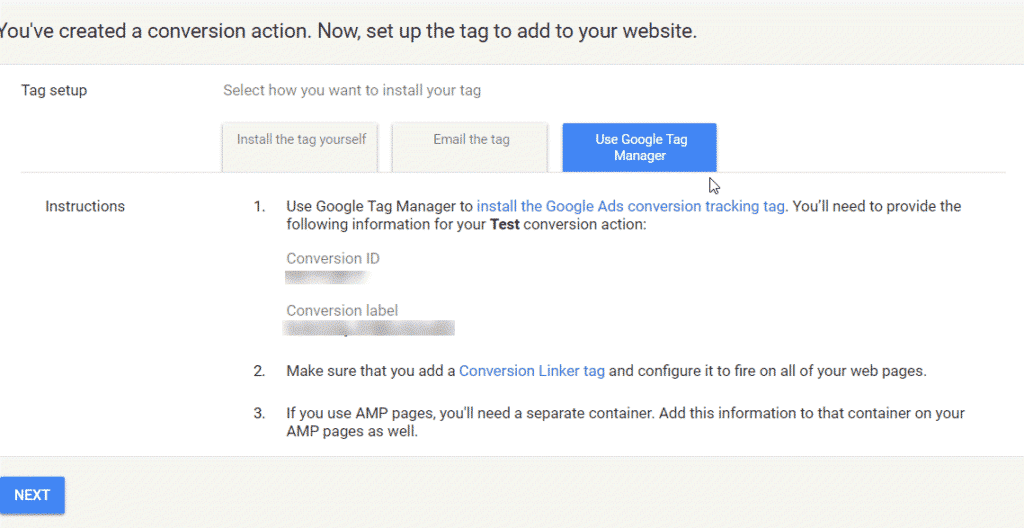Click the blurred Conversion label value

(369, 327)
